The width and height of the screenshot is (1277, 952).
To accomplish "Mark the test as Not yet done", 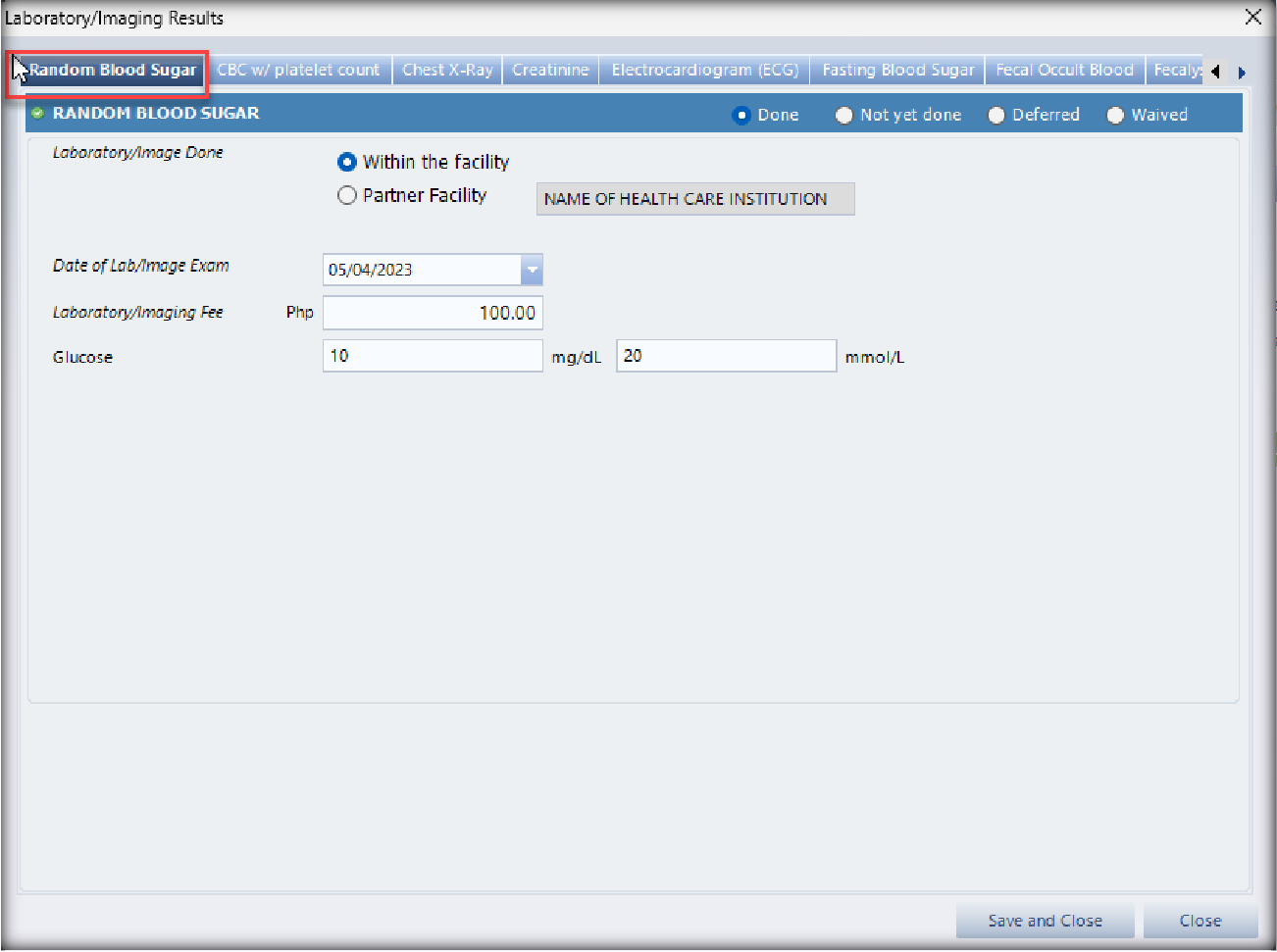I will tap(843, 116).
